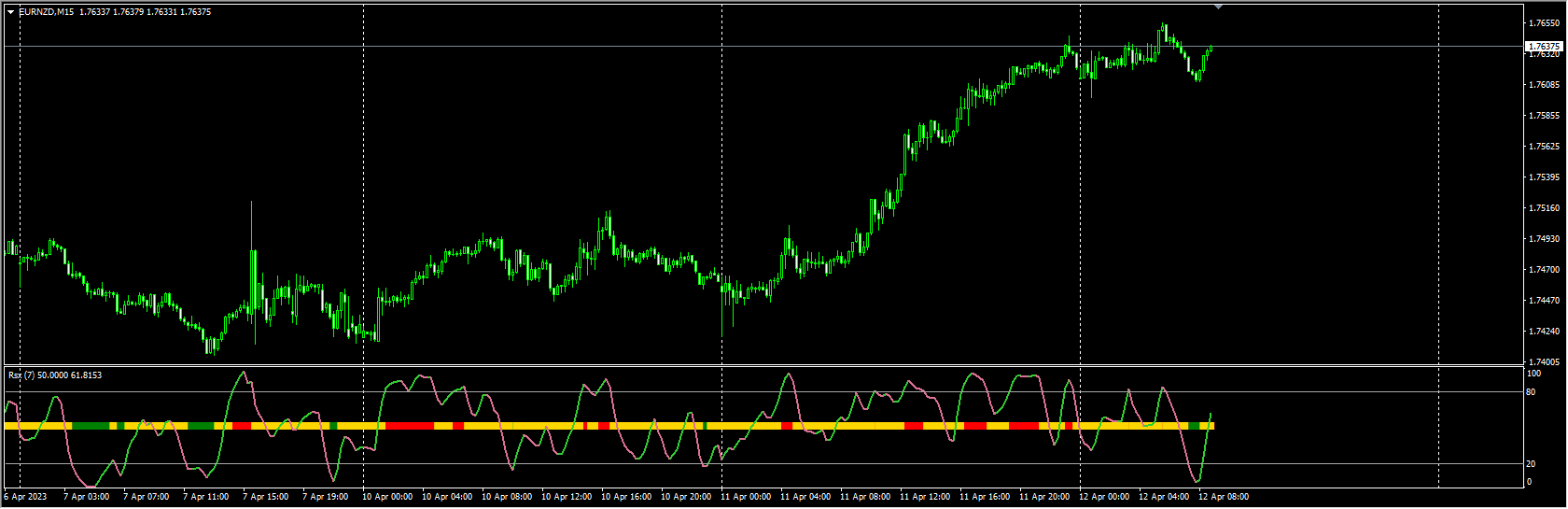Click the 11 Apr 16:00 time label
This screenshot has width=1568, height=509.
(x=985, y=497)
